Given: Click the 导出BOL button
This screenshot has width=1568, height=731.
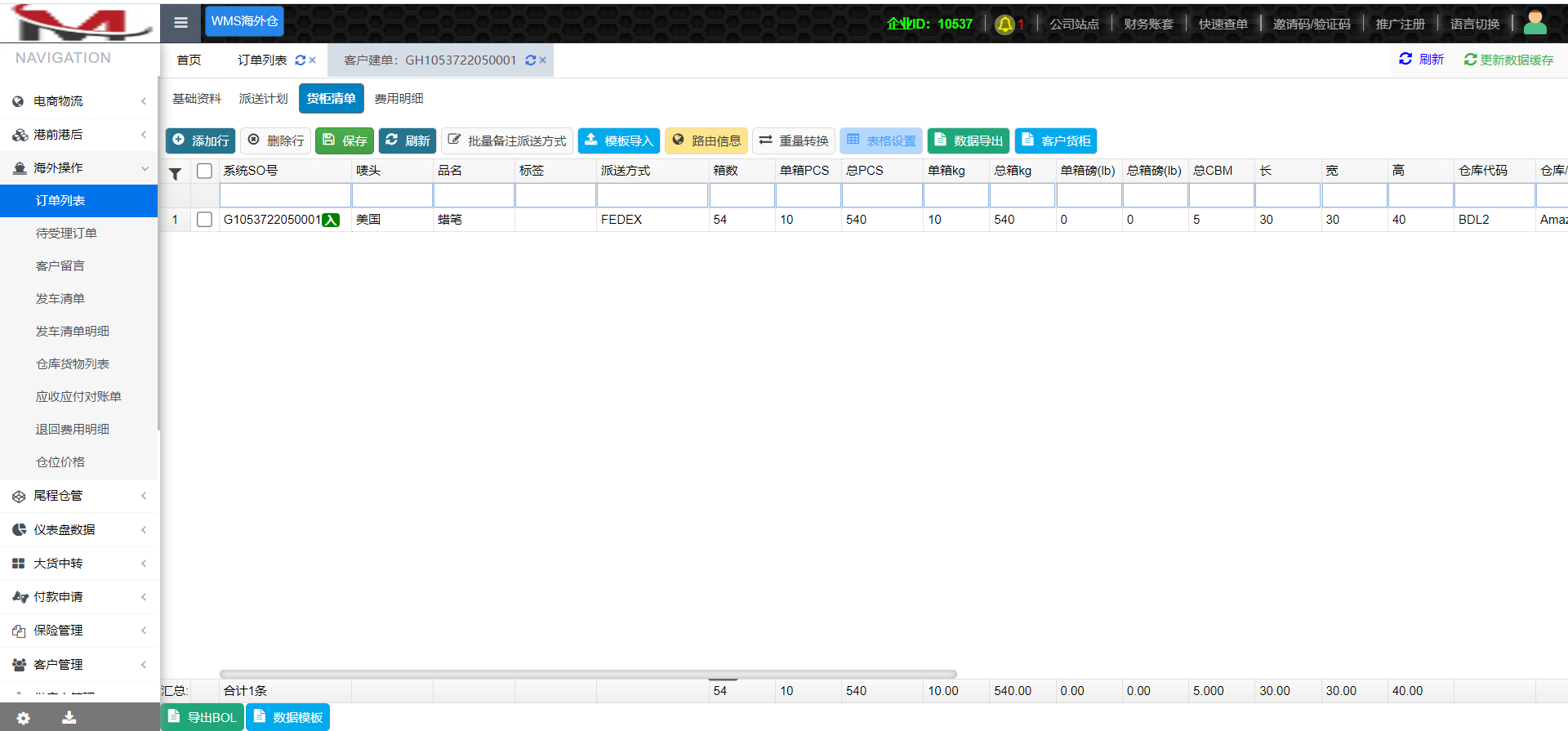Looking at the screenshot, I should [x=203, y=717].
